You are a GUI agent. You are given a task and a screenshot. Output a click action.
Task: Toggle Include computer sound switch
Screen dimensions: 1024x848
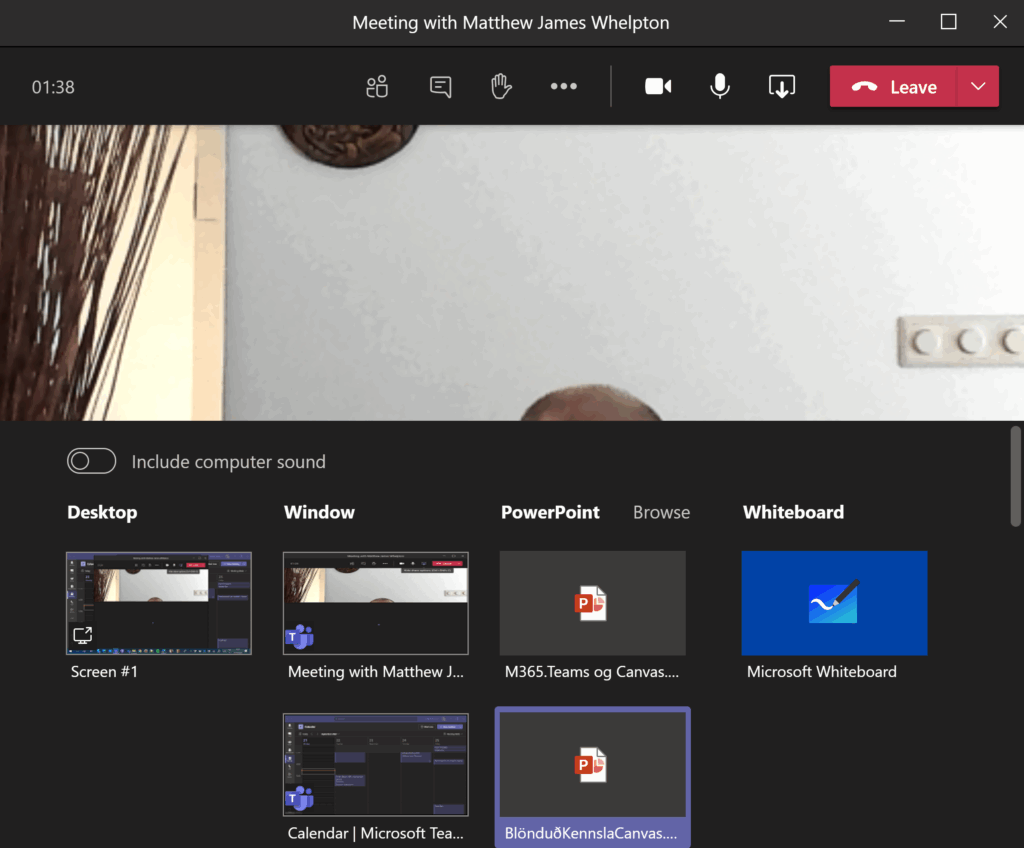tap(92, 461)
